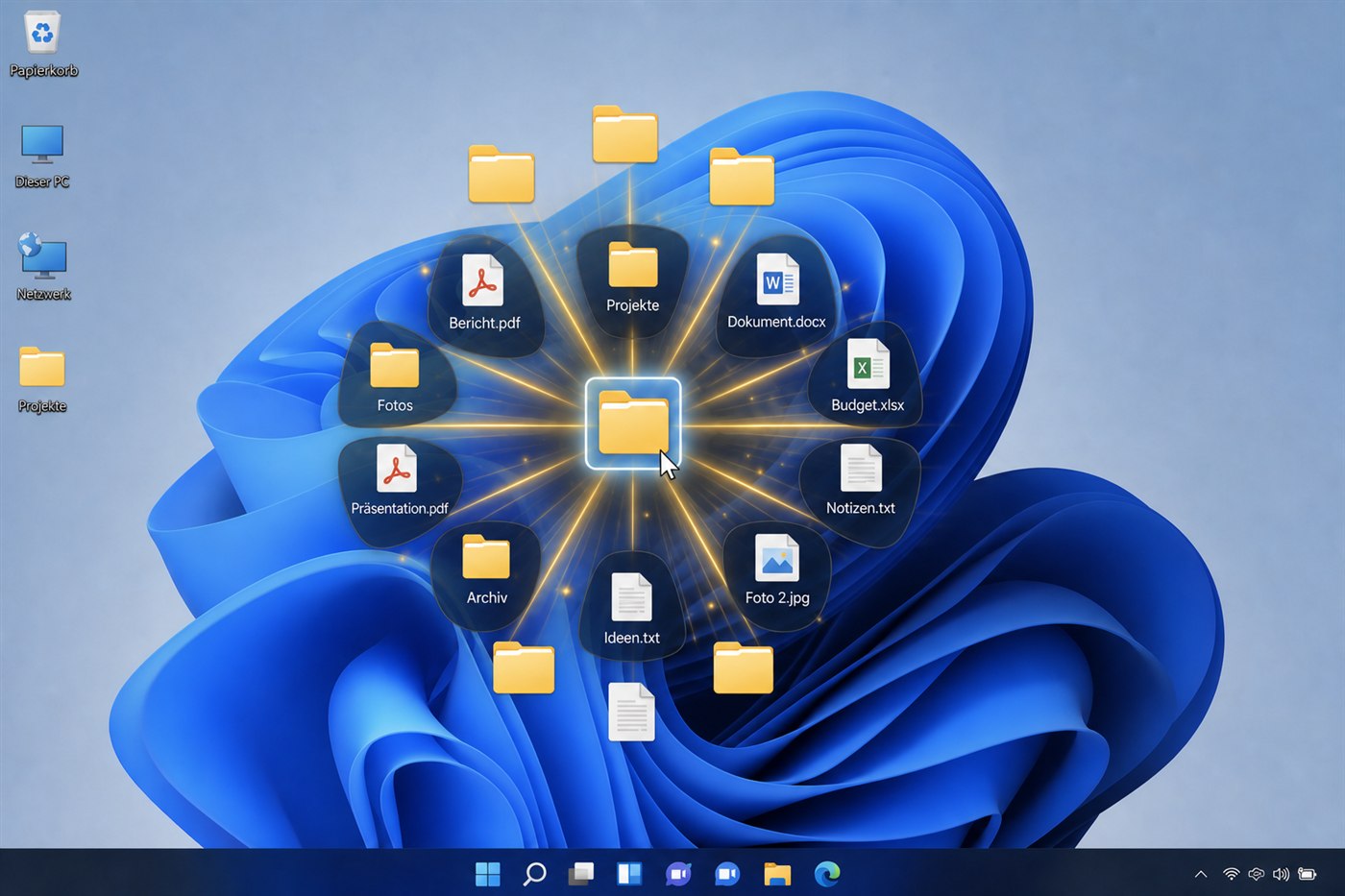The image size is (1345, 896).
Task: Click the Ideen.txt text file
Action: click(632, 605)
